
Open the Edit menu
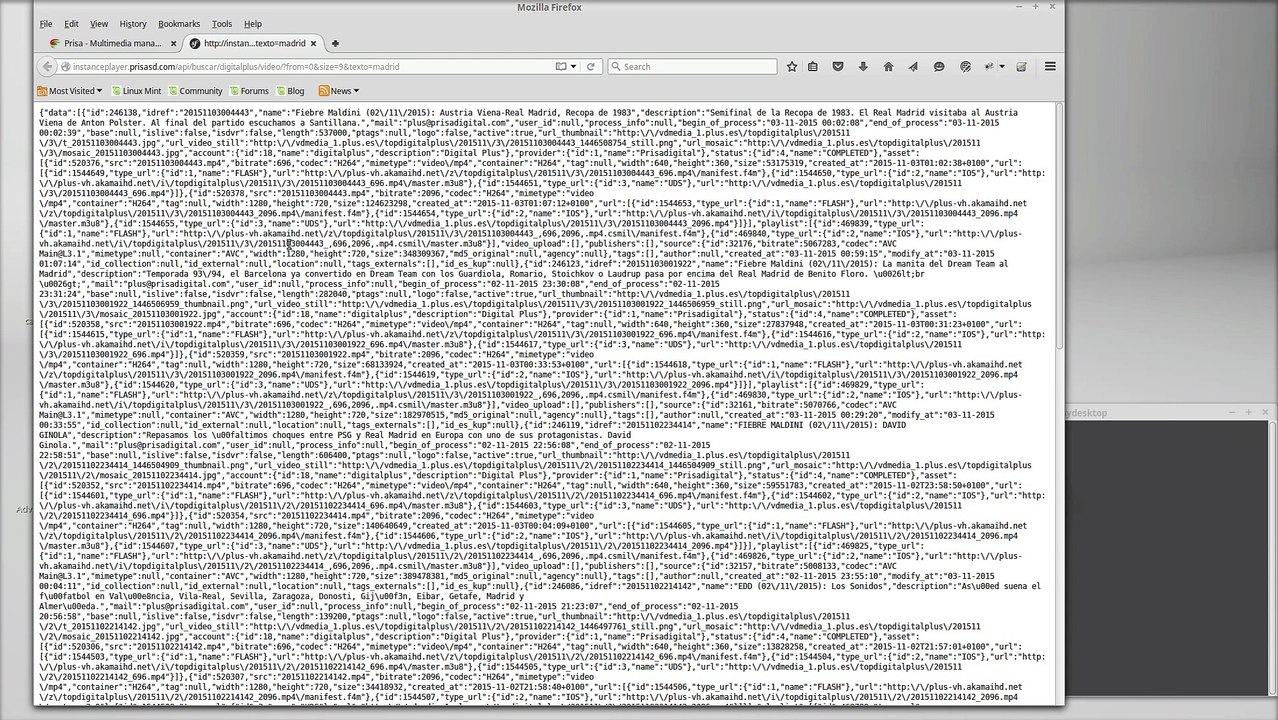point(71,24)
